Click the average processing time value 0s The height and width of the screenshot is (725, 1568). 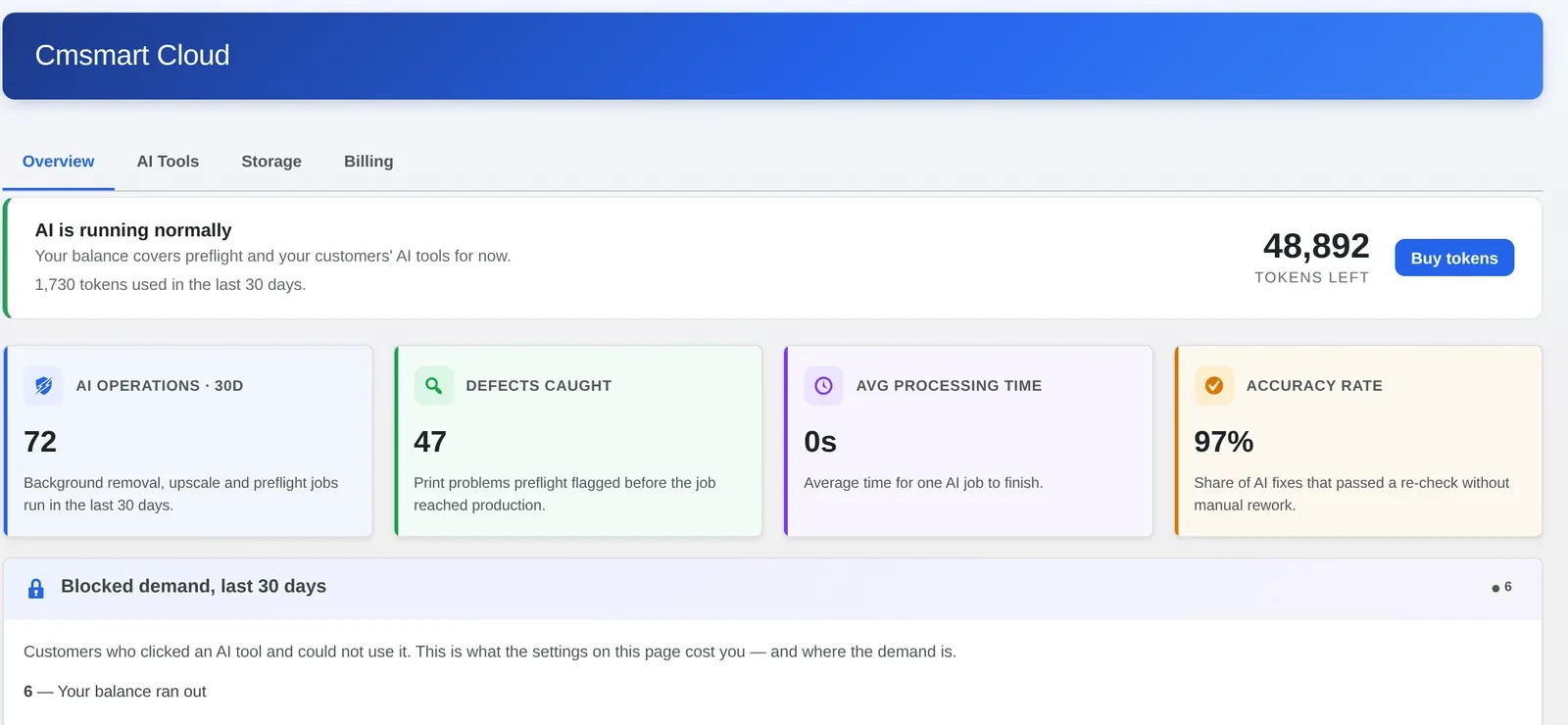820,442
